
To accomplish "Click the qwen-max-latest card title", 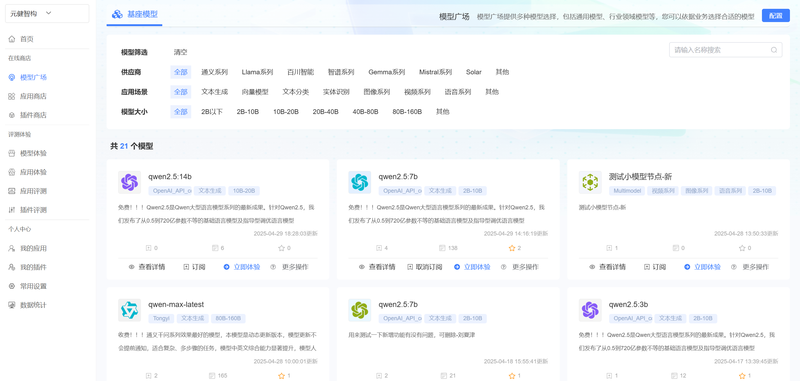I will pyautogui.click(x=176, y=304).
